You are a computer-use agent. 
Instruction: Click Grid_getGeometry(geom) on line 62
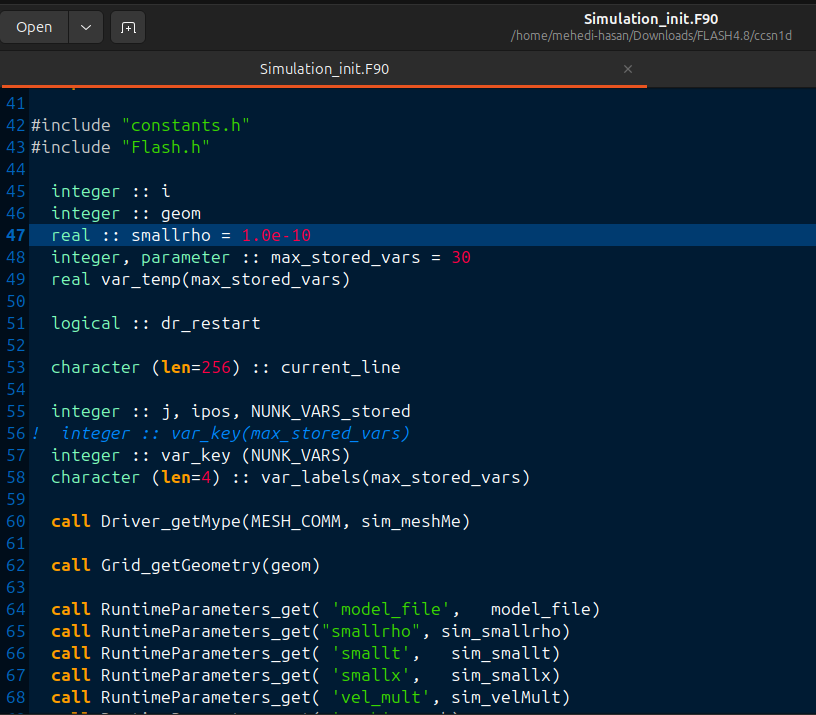point(210,565)
